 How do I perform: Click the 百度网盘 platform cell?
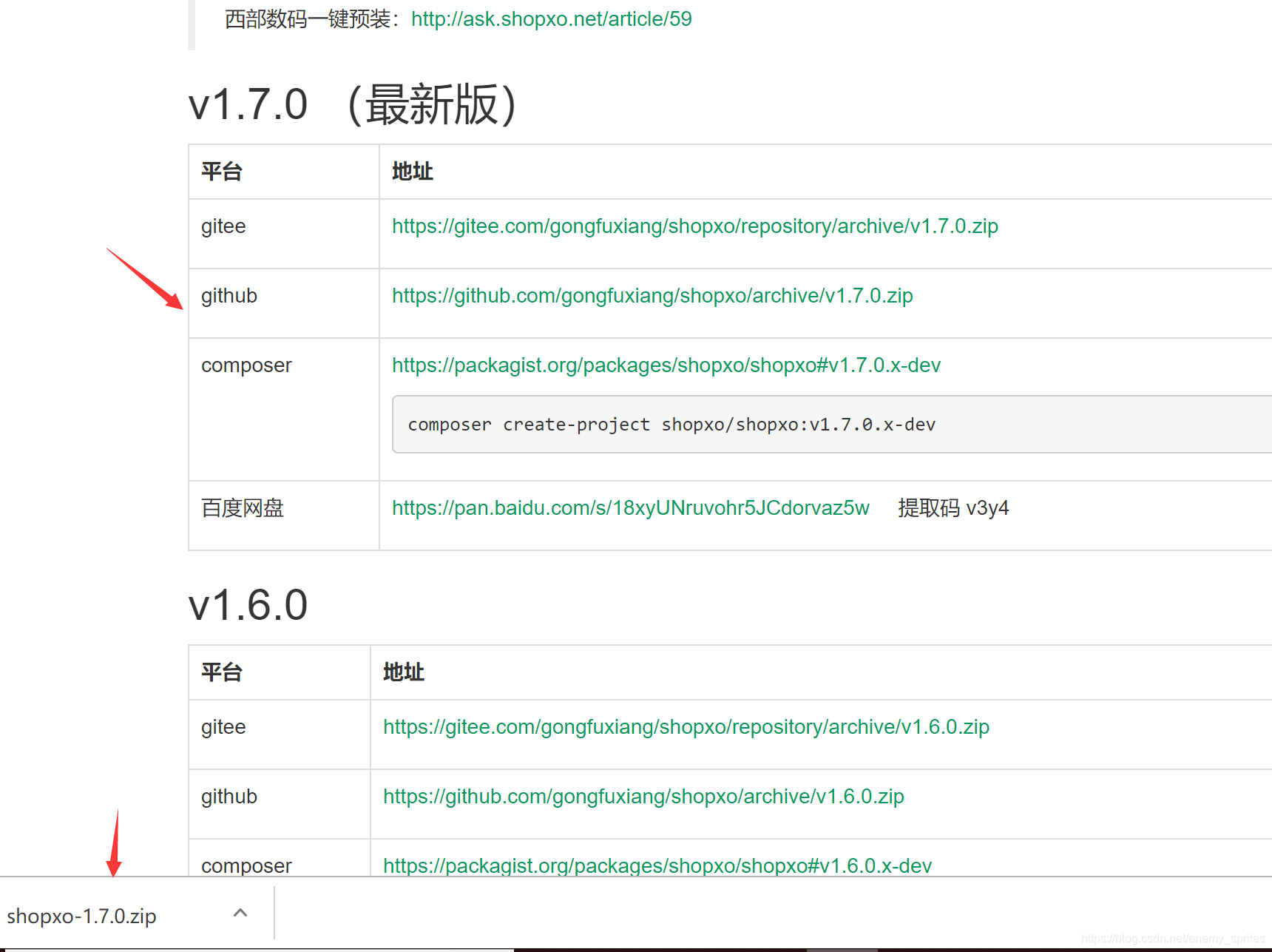284,516
